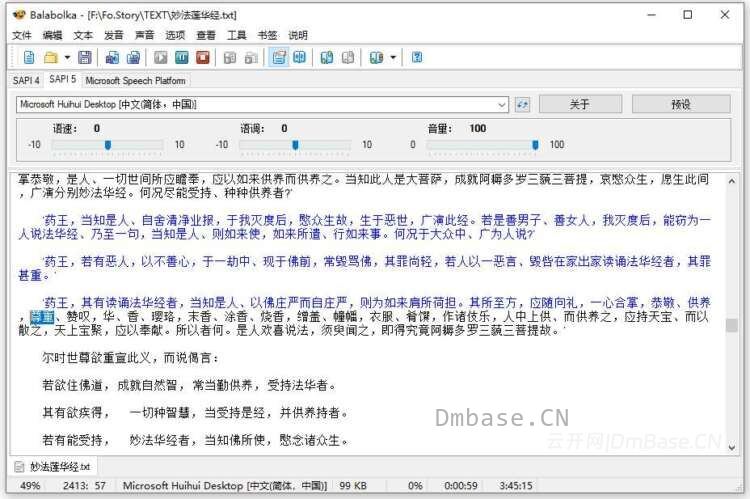This screenshot has width=750, height=499.
Task: Click the line starting 若有能受持
Action: 195,440
